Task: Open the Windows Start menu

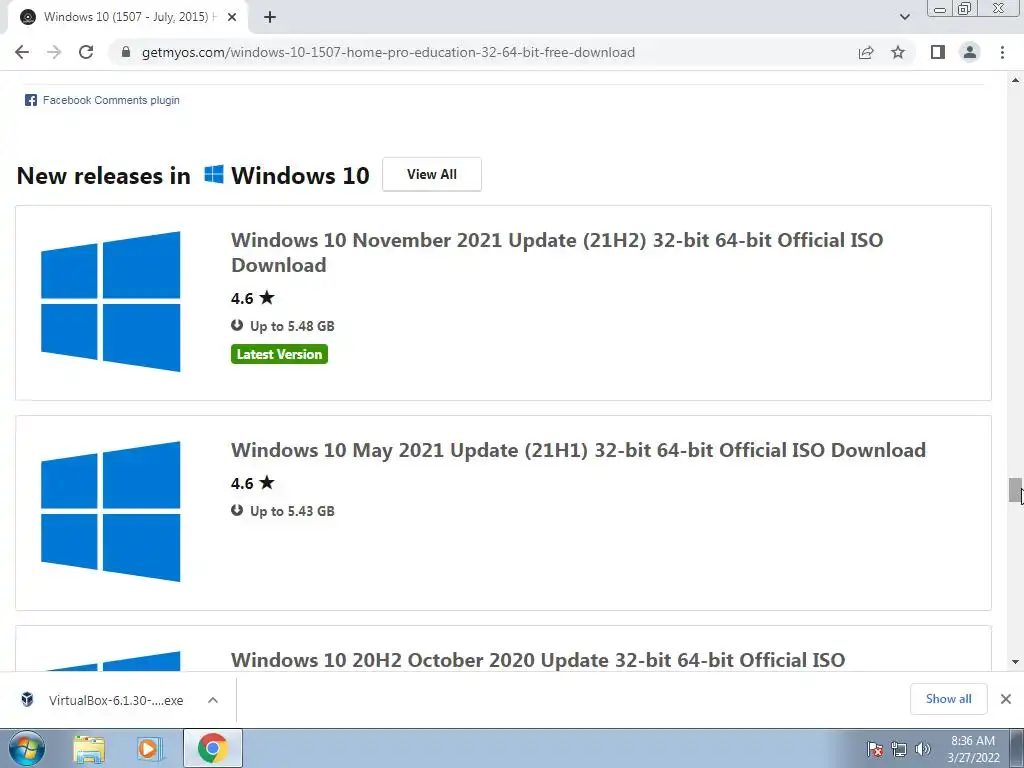Action: (26, 748)
